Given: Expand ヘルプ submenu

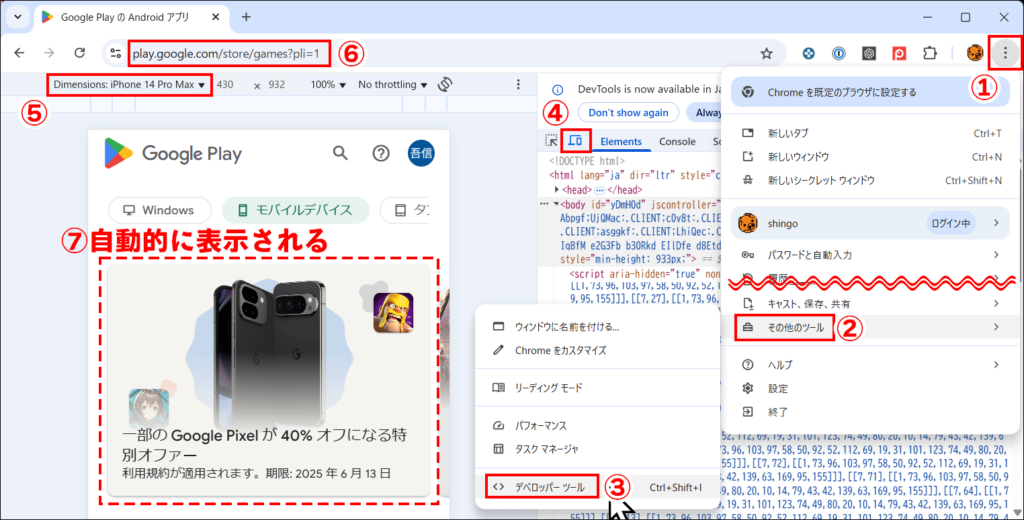Looking at the screenshot, I should tap(871, 365).
